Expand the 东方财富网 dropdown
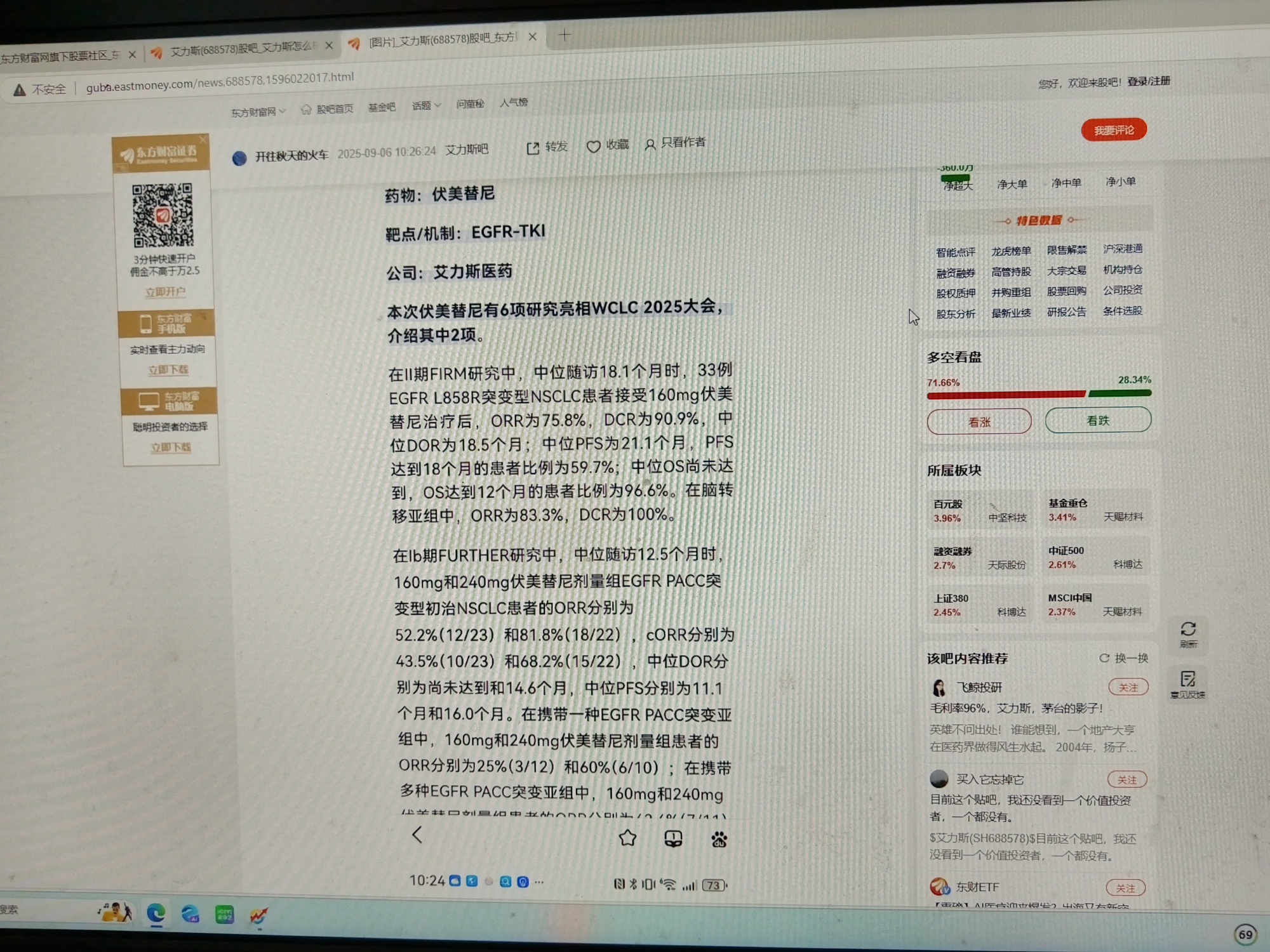The height and width of the screenshot is (952, 1270). click(x=258, y=112)
